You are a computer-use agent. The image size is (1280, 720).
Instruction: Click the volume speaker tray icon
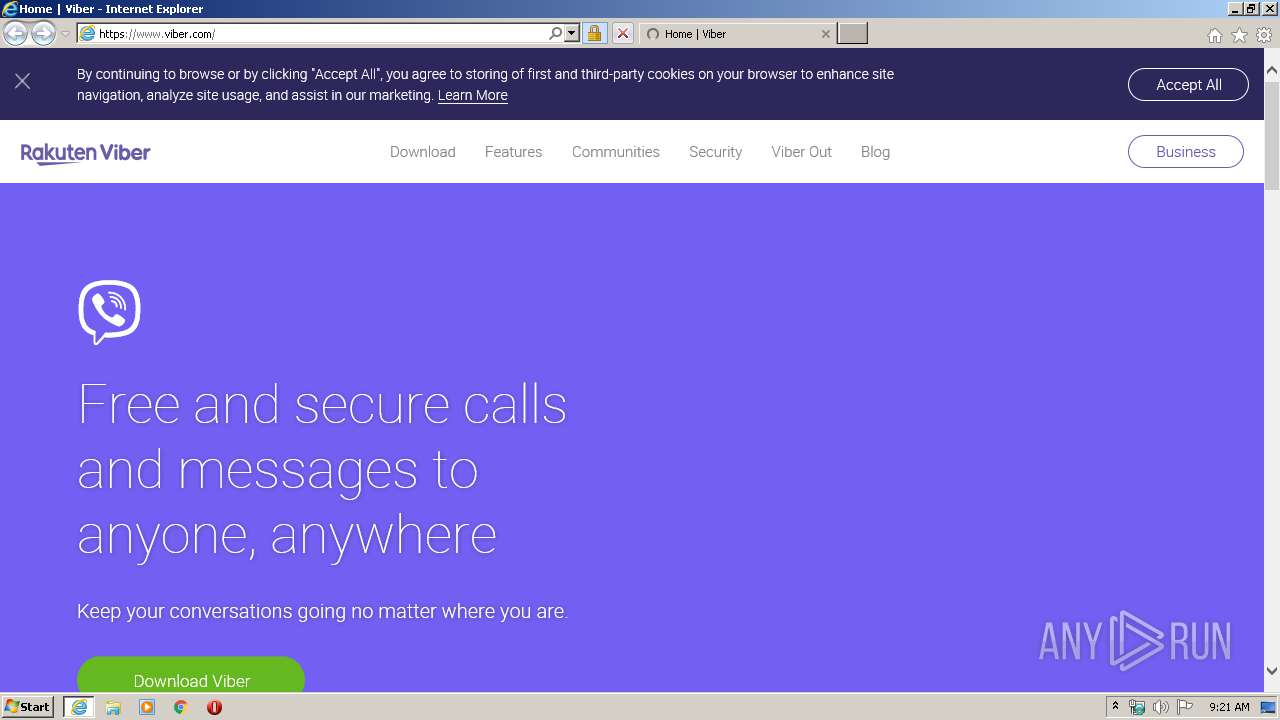[x=1160, y=707]
